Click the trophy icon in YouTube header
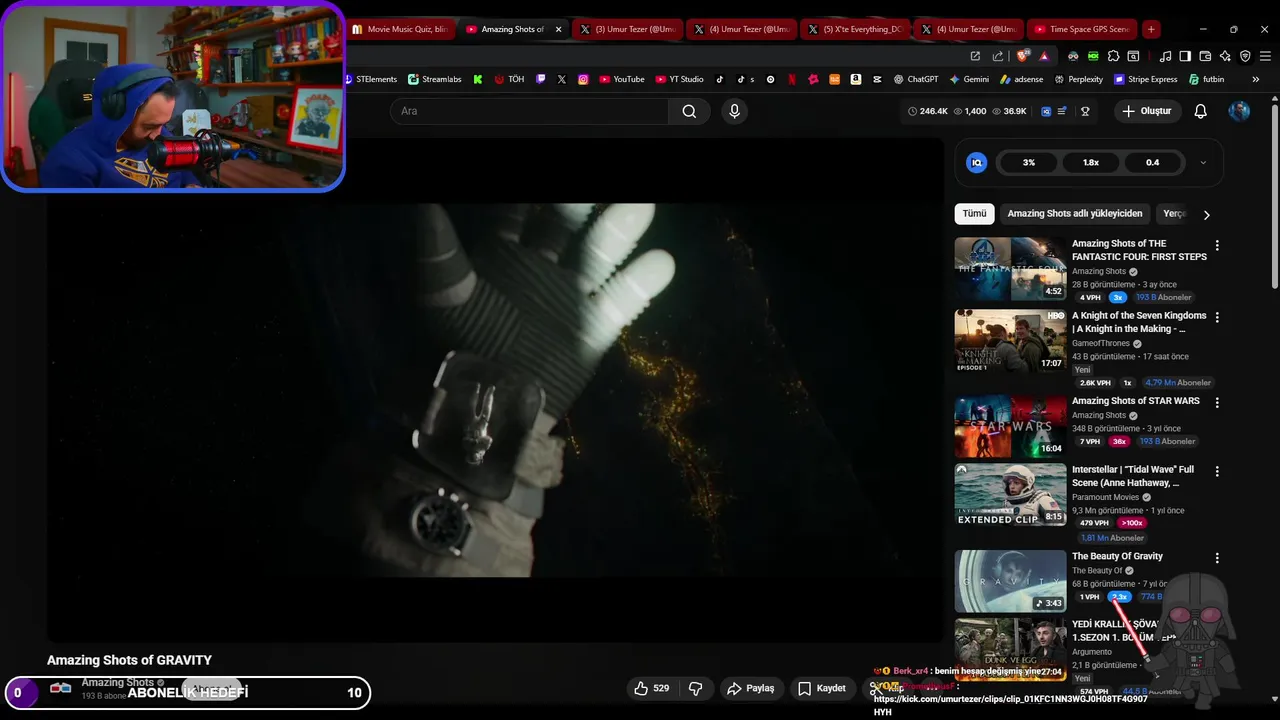Image resolution: width=1280 pixels, height=720 pixels. click(x=1085, y=111)
